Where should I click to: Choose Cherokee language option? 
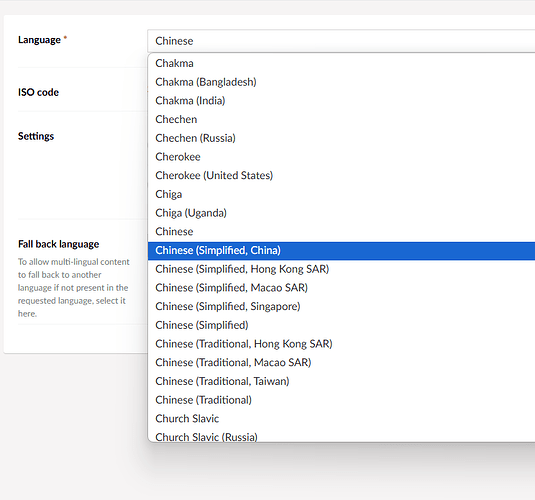[x=341, y=157]
